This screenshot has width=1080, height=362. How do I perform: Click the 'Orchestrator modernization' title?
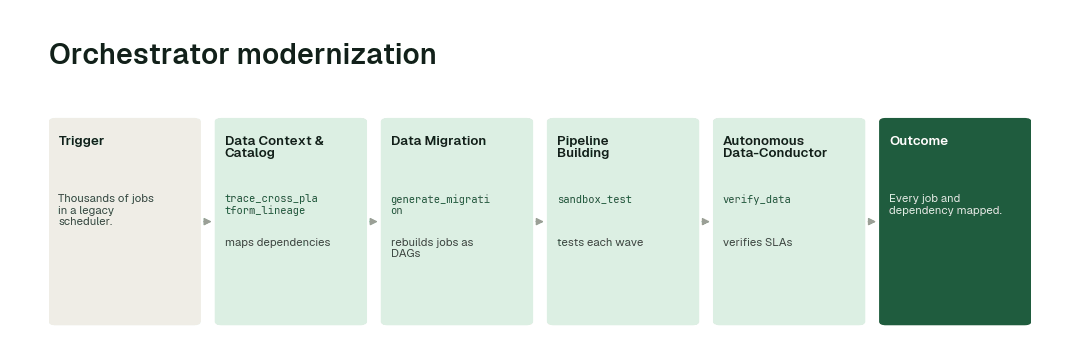(x=242, y=54)
